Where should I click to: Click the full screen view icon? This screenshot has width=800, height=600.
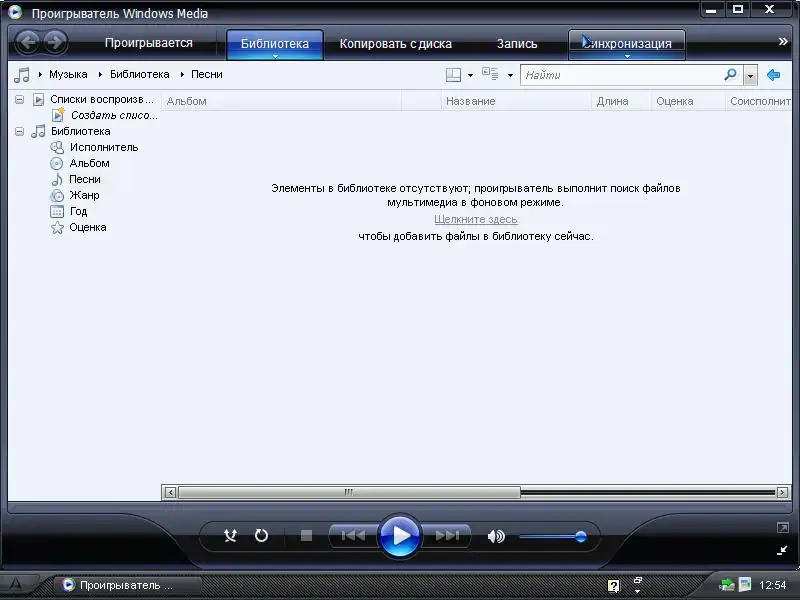783,528
